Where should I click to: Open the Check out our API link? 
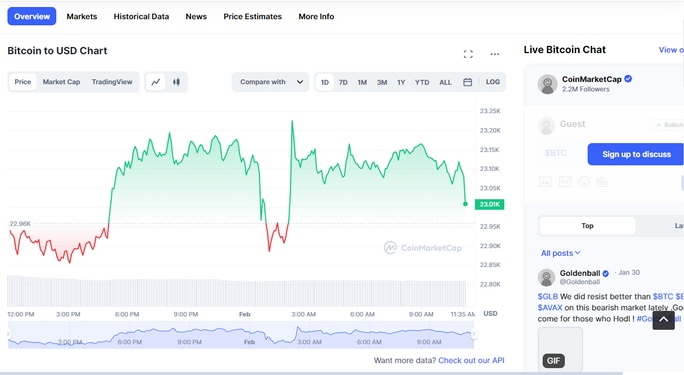point(471,360)
